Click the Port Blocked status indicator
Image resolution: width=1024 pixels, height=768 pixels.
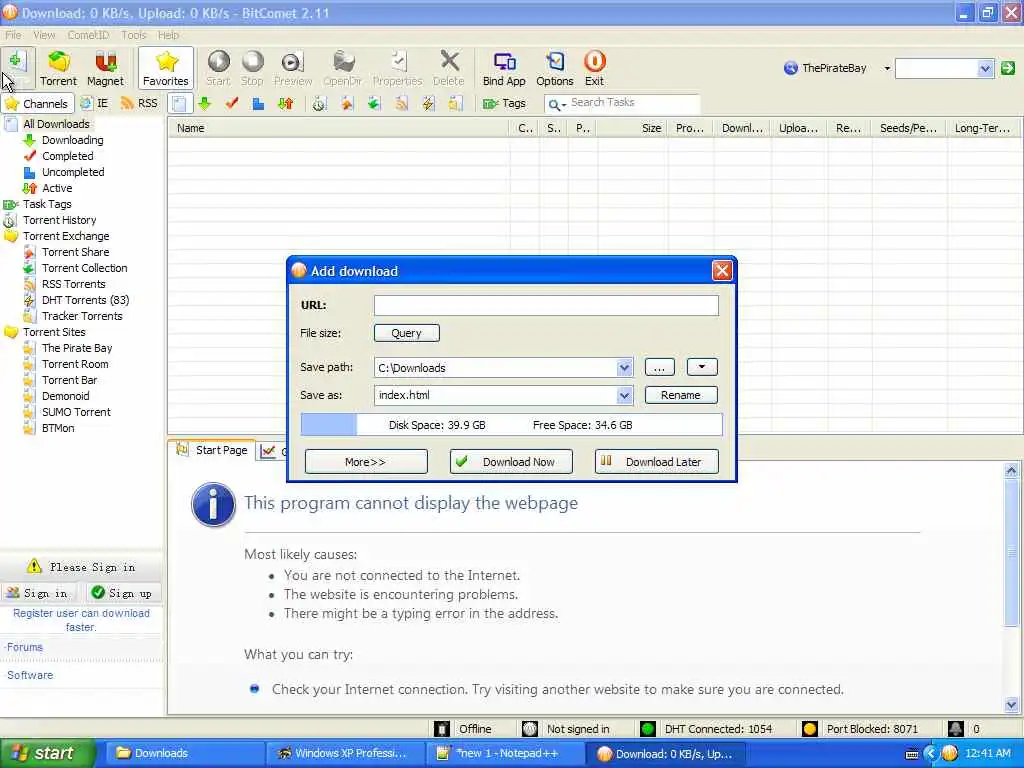pyautogui.click(x=860, y=729)
